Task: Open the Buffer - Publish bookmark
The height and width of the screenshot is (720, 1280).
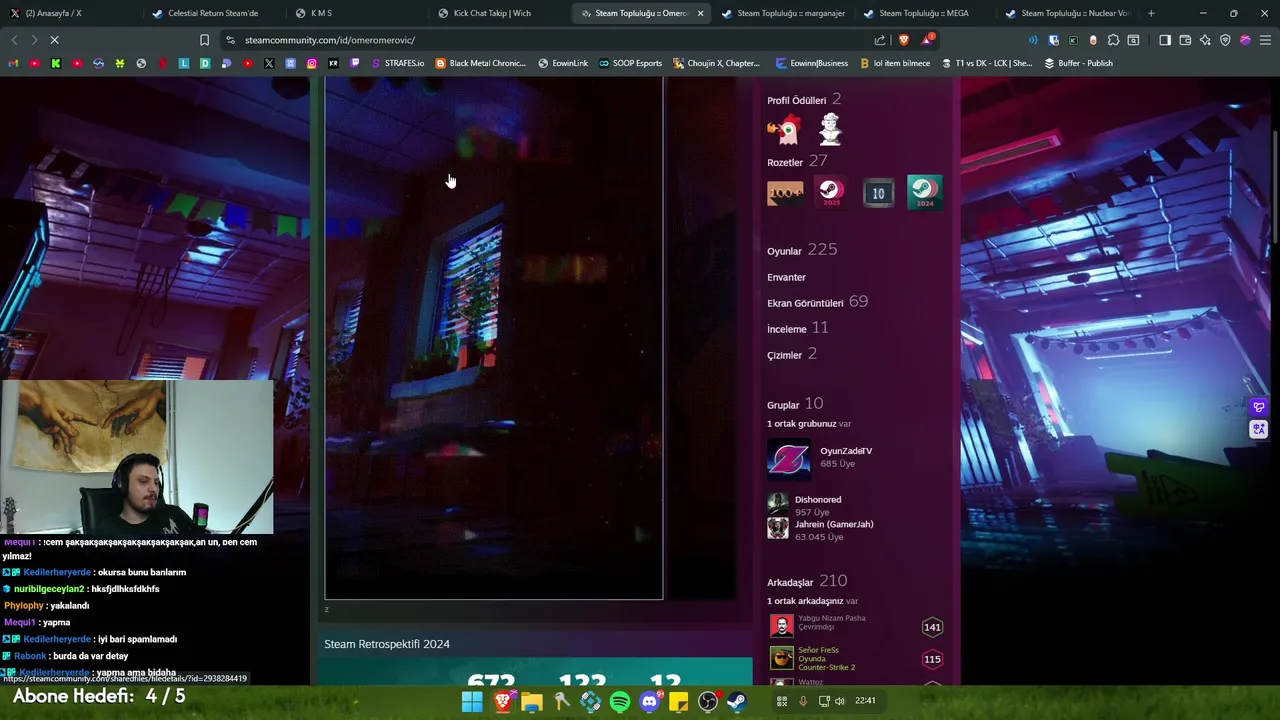Action: (x=1078, y=63)
